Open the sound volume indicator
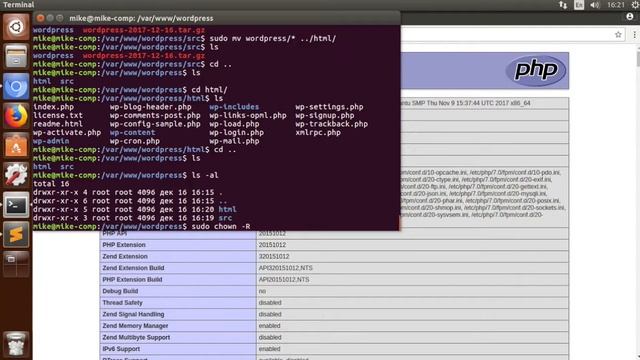Image resolution: width=640 pixels, height=360 pixels. pos(595,5)
